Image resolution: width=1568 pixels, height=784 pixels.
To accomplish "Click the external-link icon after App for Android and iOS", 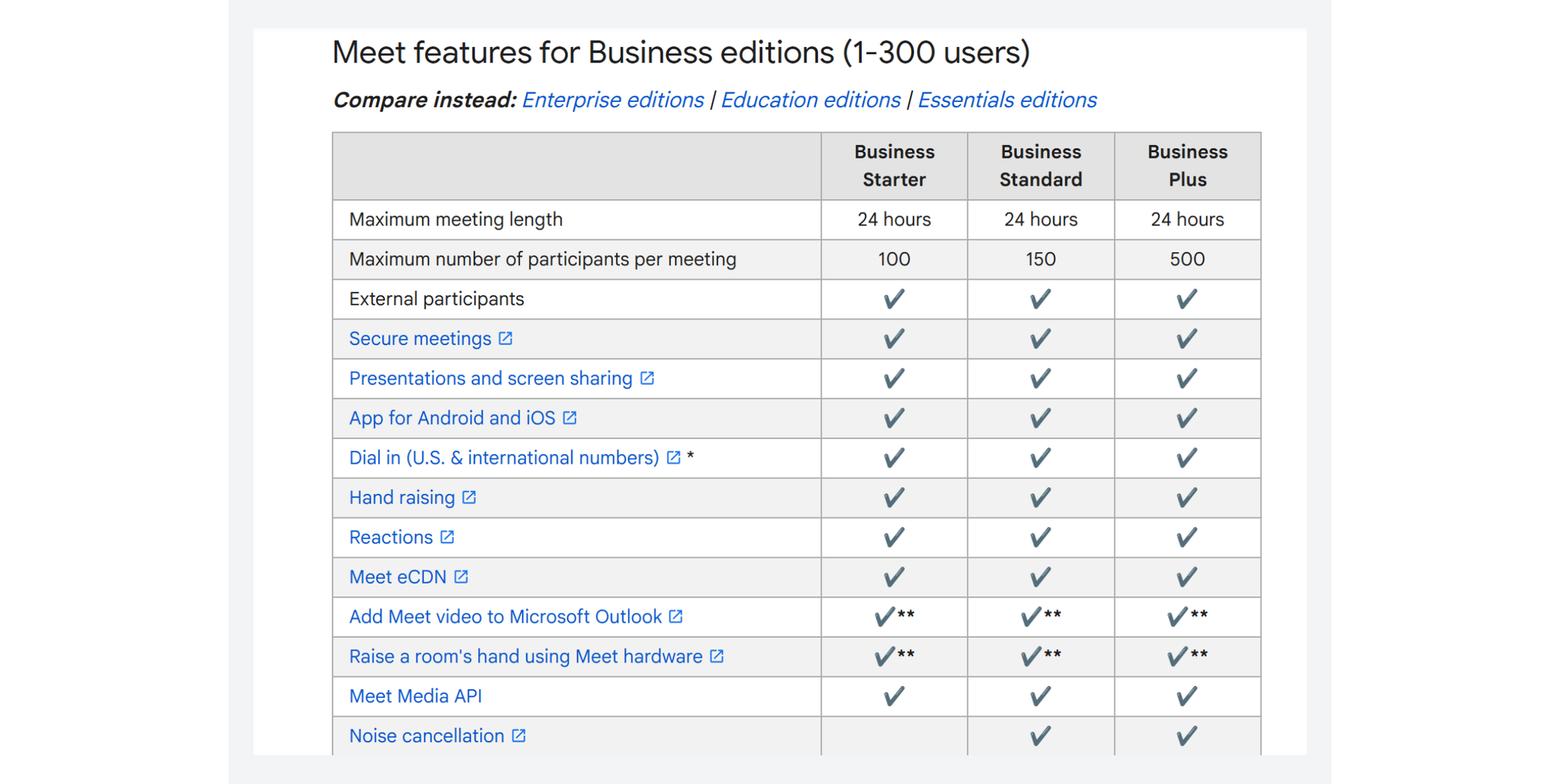I will click(570, 419).
